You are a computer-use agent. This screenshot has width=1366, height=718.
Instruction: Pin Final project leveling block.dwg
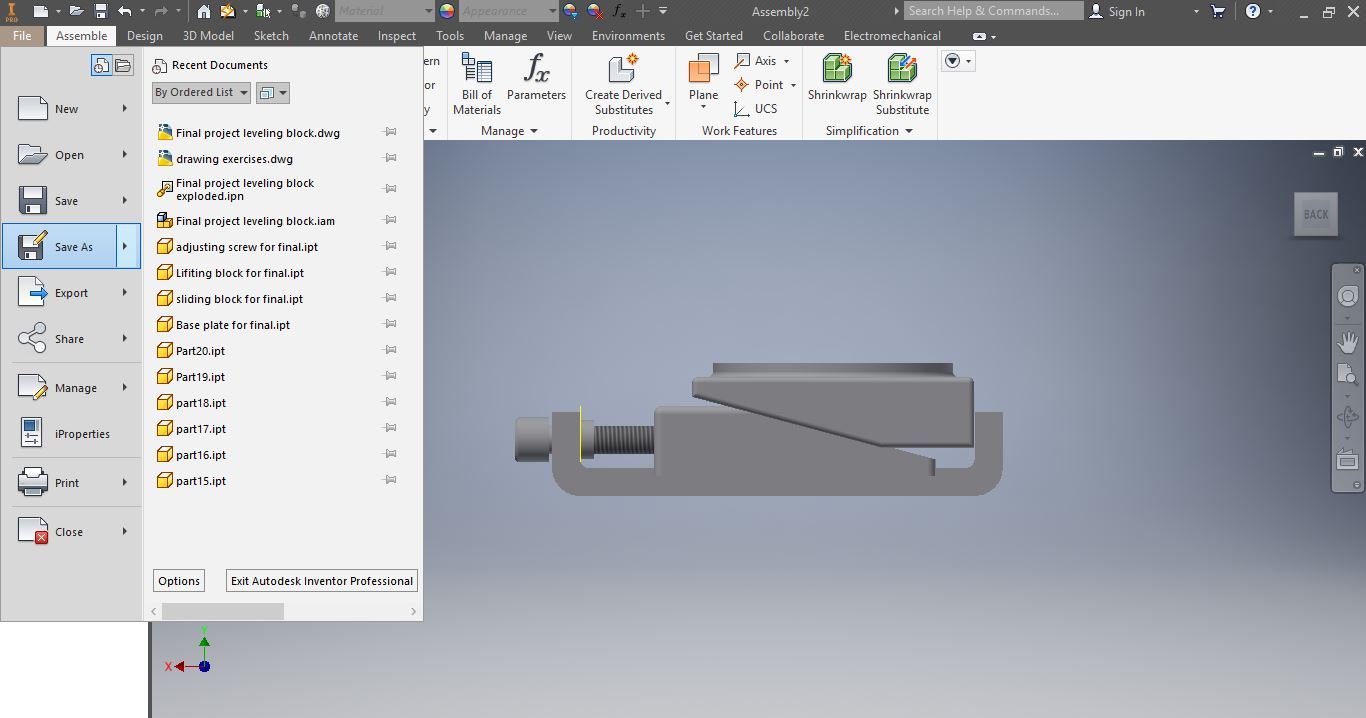391,132
